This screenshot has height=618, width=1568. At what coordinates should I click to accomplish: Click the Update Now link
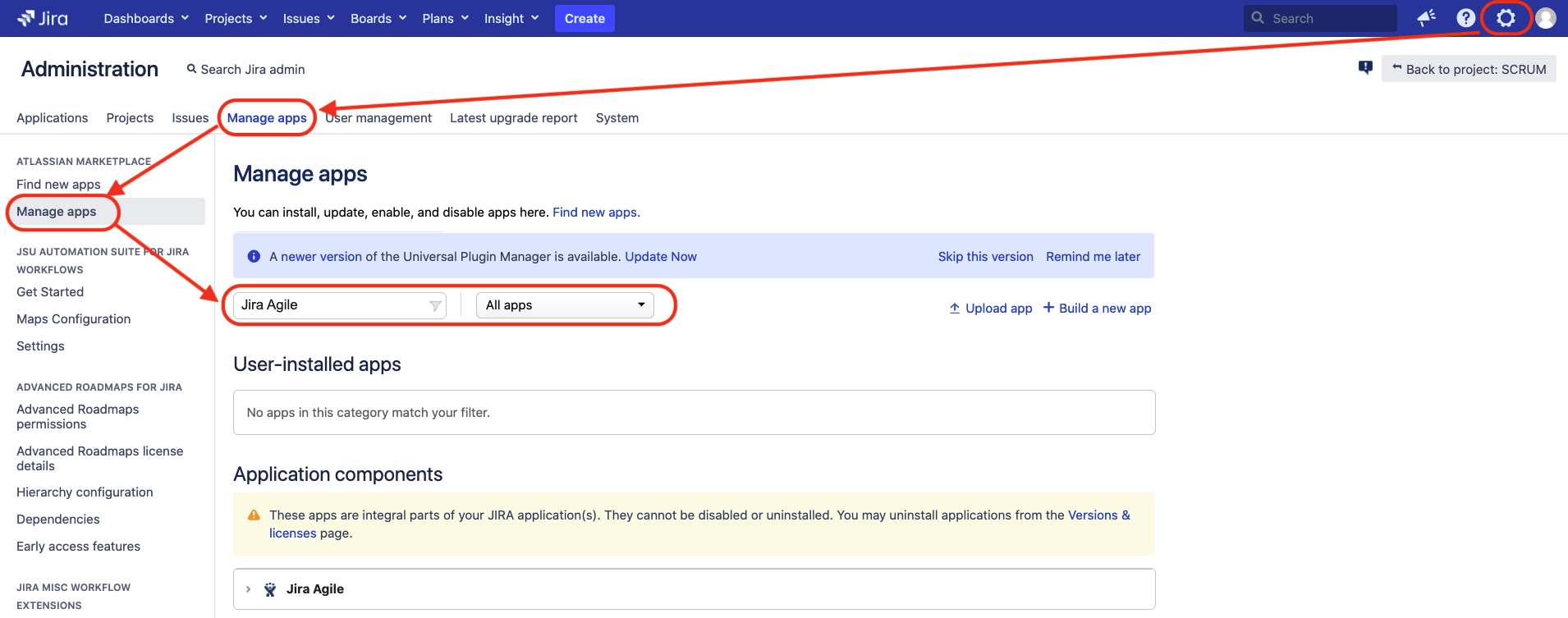tap(661, 257)
